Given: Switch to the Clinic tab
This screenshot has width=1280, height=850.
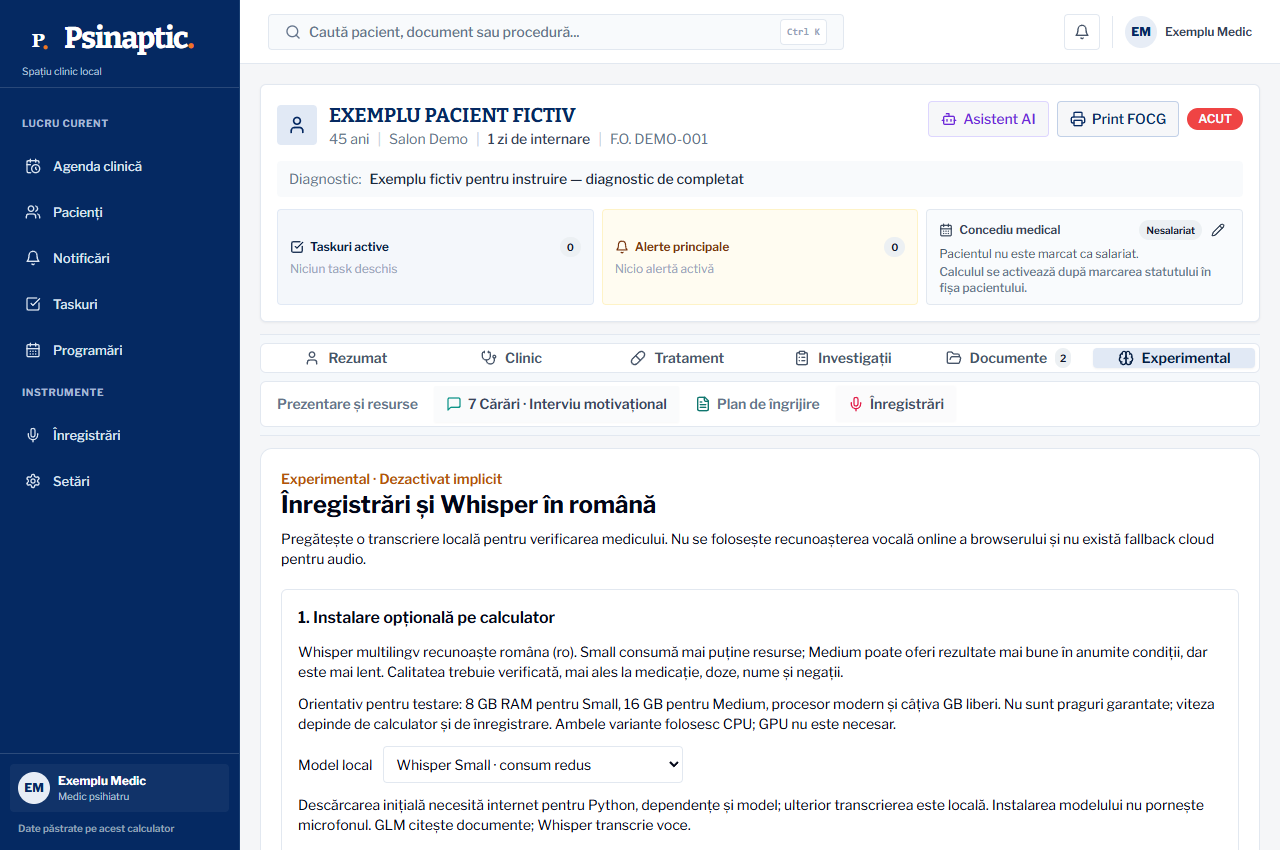Looking at the screenshot, I should [511, 358].
